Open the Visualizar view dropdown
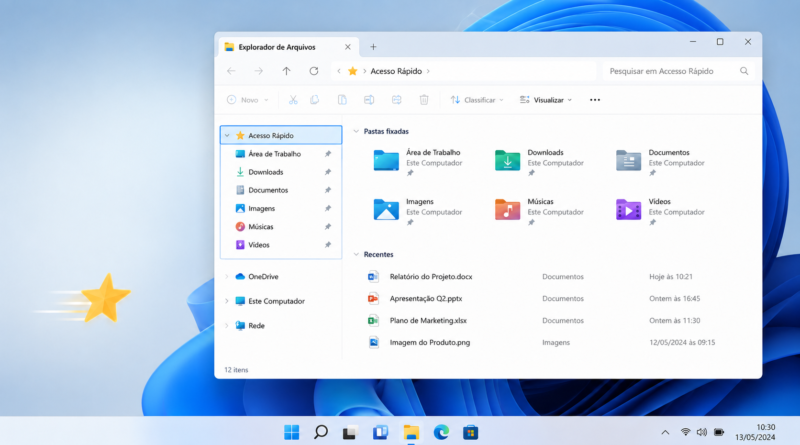Viewport: 800px width, 445px height. tap(545, 100)
